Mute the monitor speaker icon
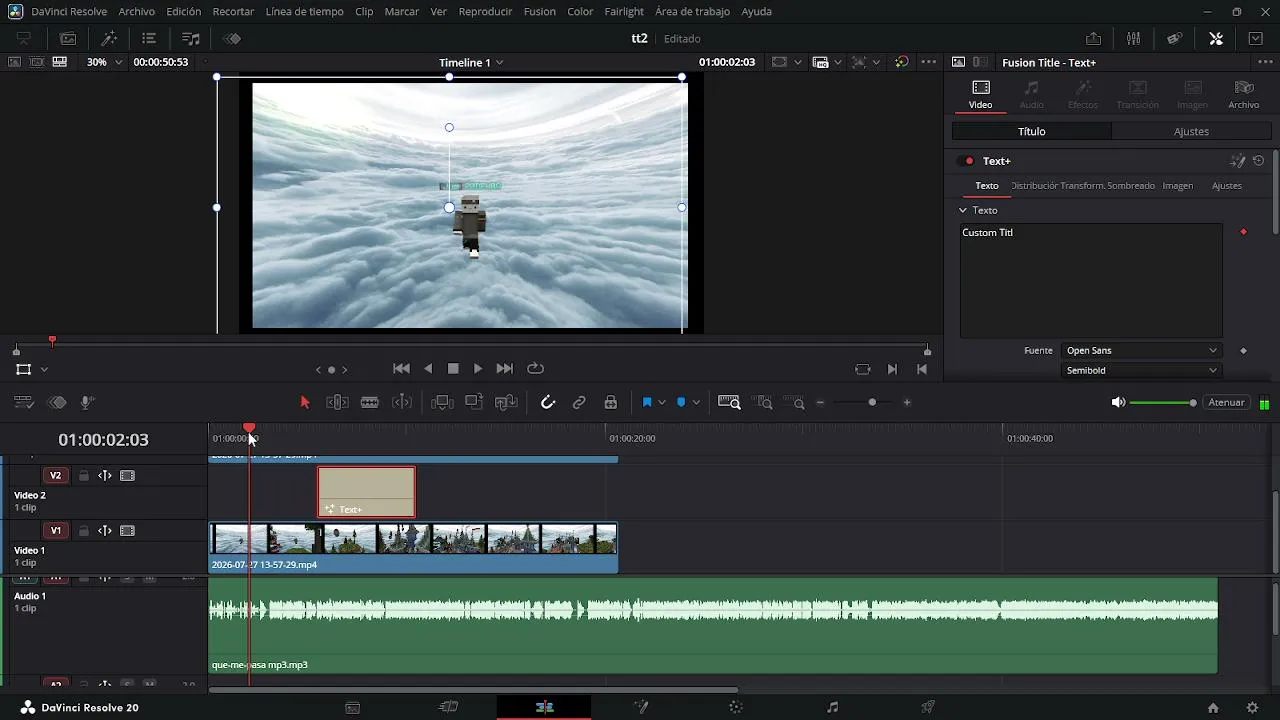Viewport: 1280px width, 720px height. pyautogui.click(x=1118, y=402)
